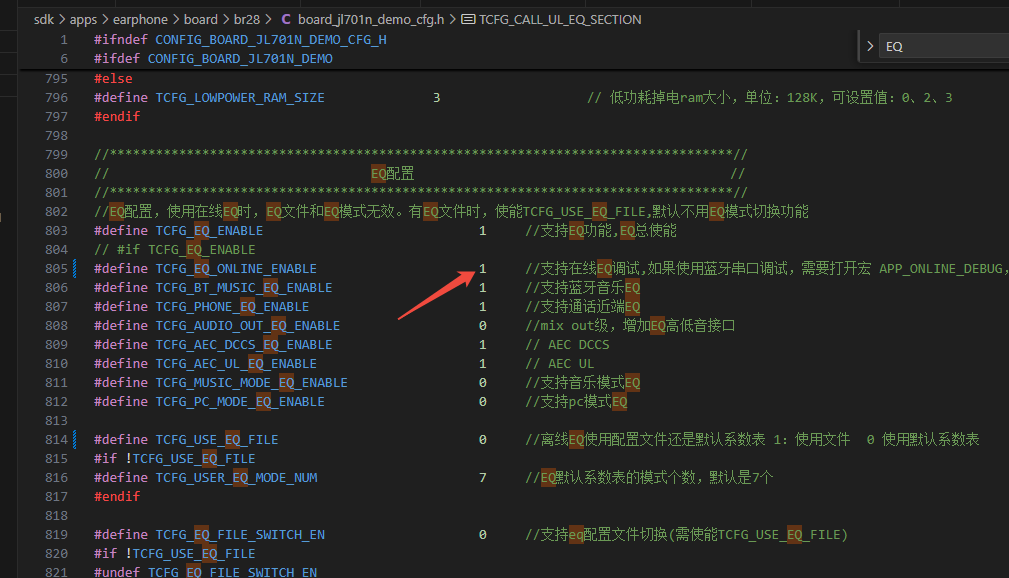The image size is (1009, 578).
Task: Click line number 805 in the gutter
Action: point(56,268)
